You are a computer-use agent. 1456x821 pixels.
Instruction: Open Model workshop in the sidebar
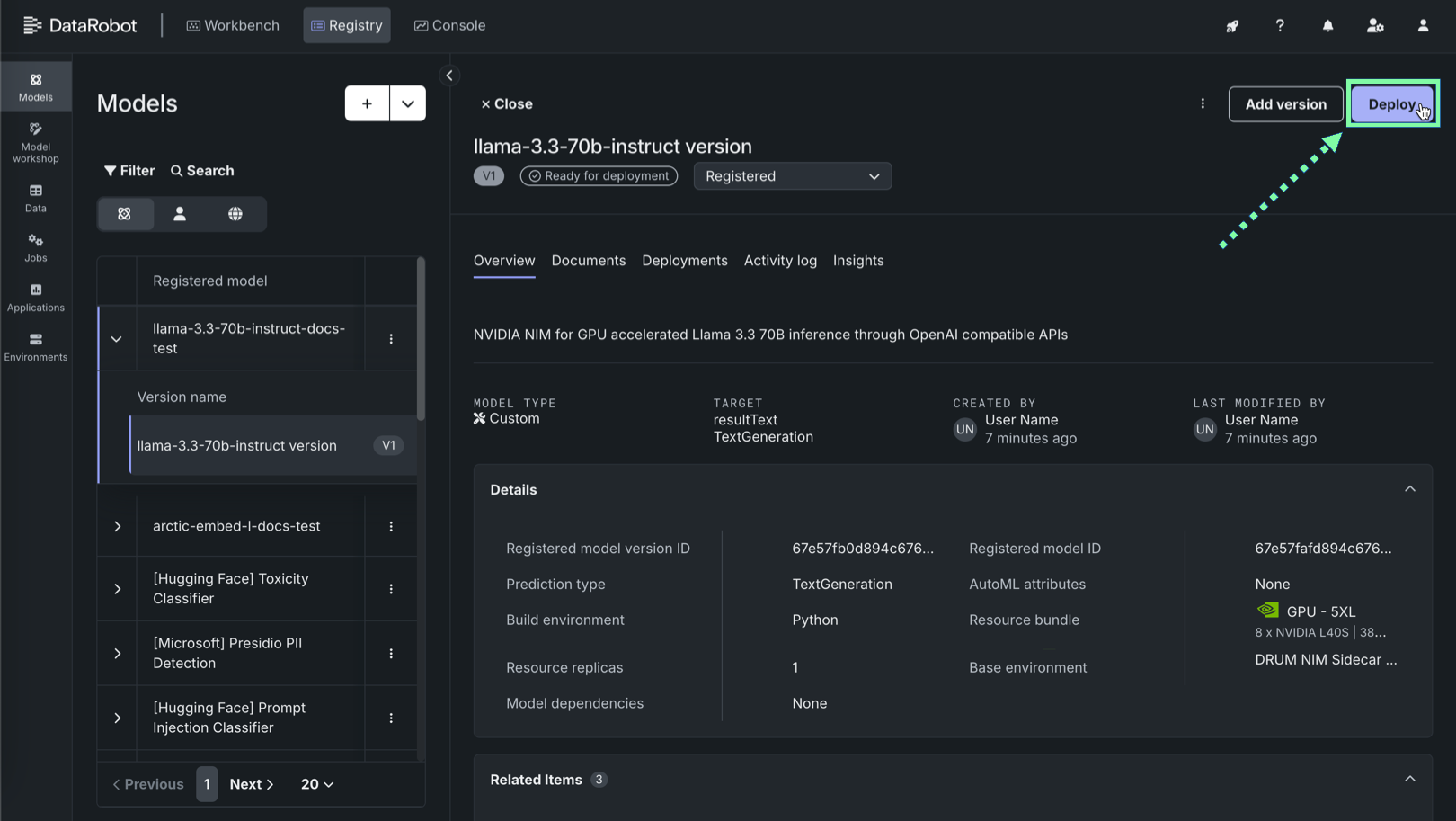point(36,142)
